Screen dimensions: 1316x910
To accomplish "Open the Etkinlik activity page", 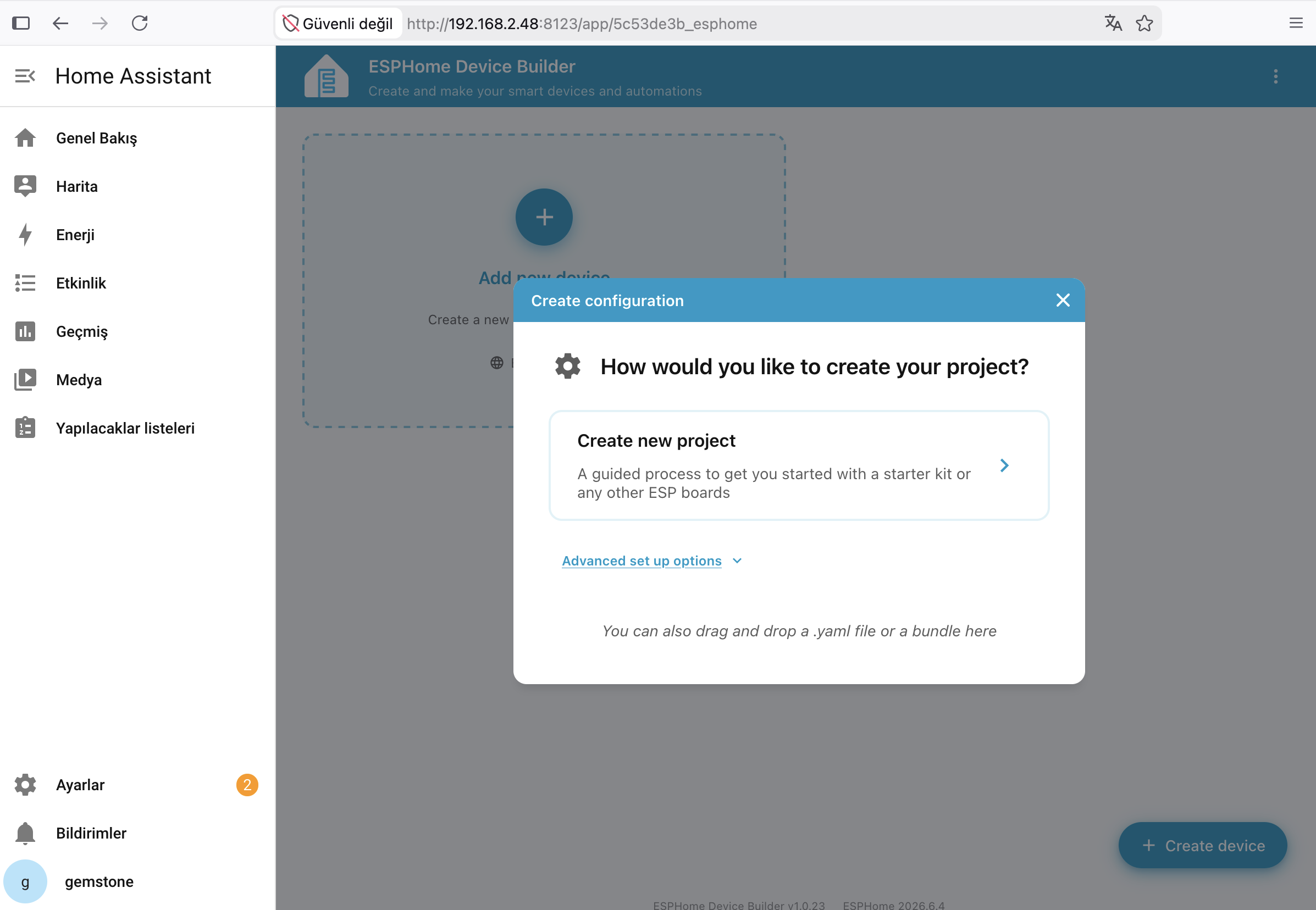I will point(137,284).
